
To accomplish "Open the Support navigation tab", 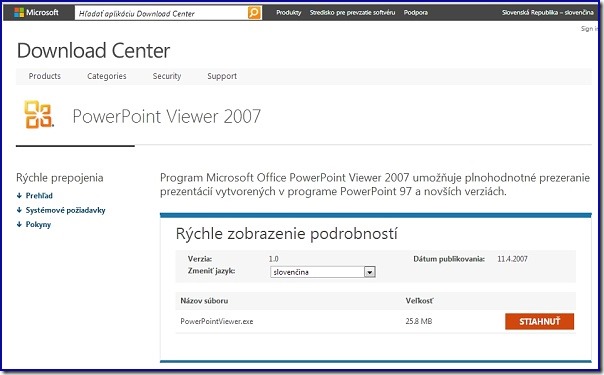I will coord(222,76).
